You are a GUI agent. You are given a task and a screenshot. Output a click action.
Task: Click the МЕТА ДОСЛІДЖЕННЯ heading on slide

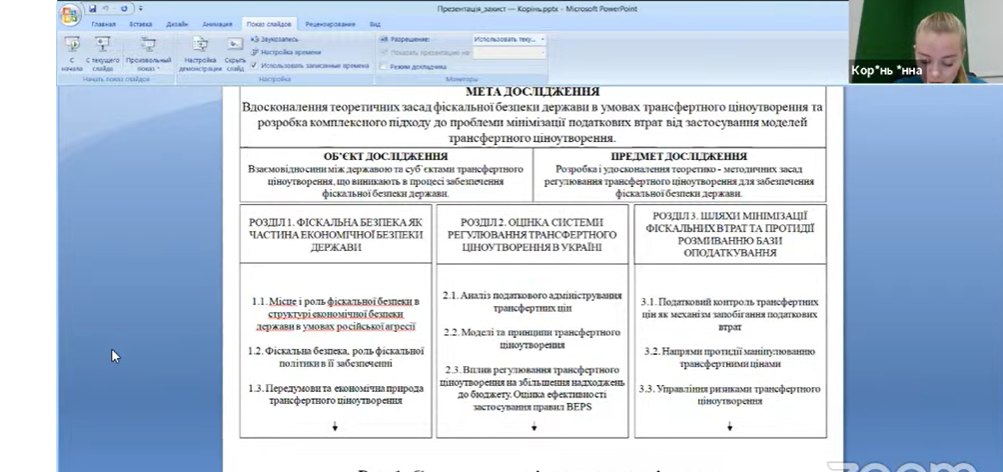click(x=532, y=92)
